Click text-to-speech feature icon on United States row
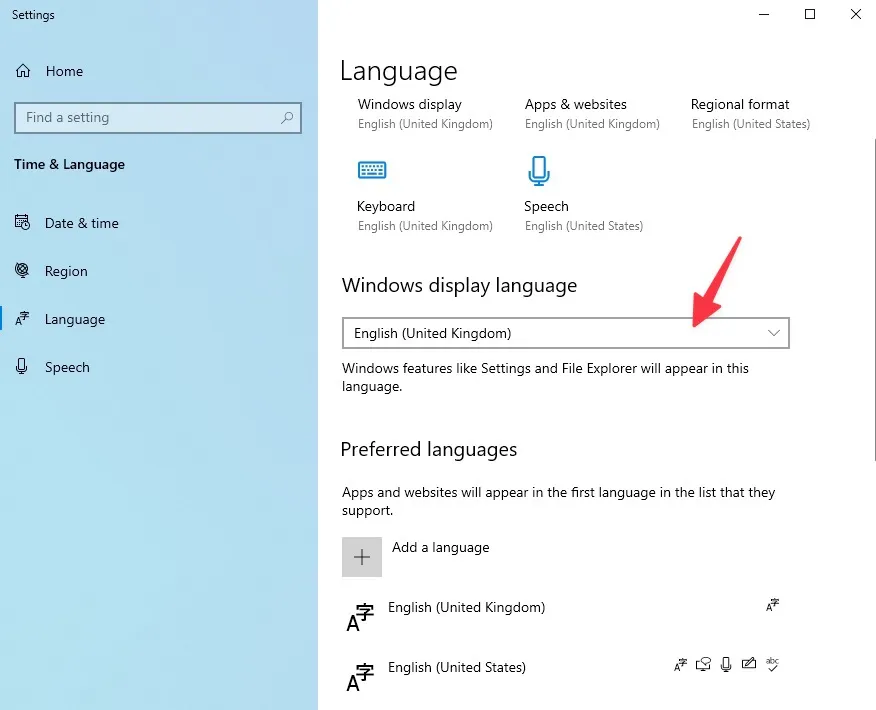 (703, 664)
